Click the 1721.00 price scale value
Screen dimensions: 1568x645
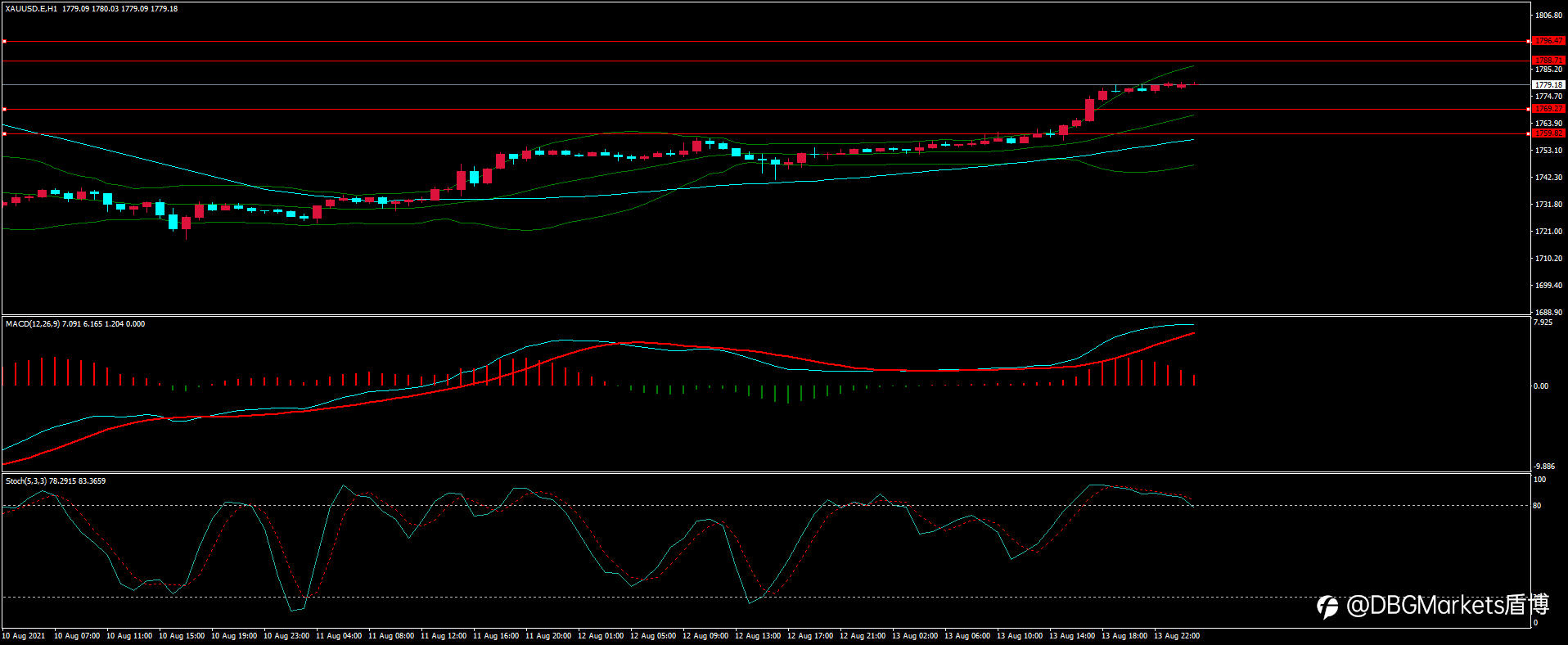(1548, 232)
